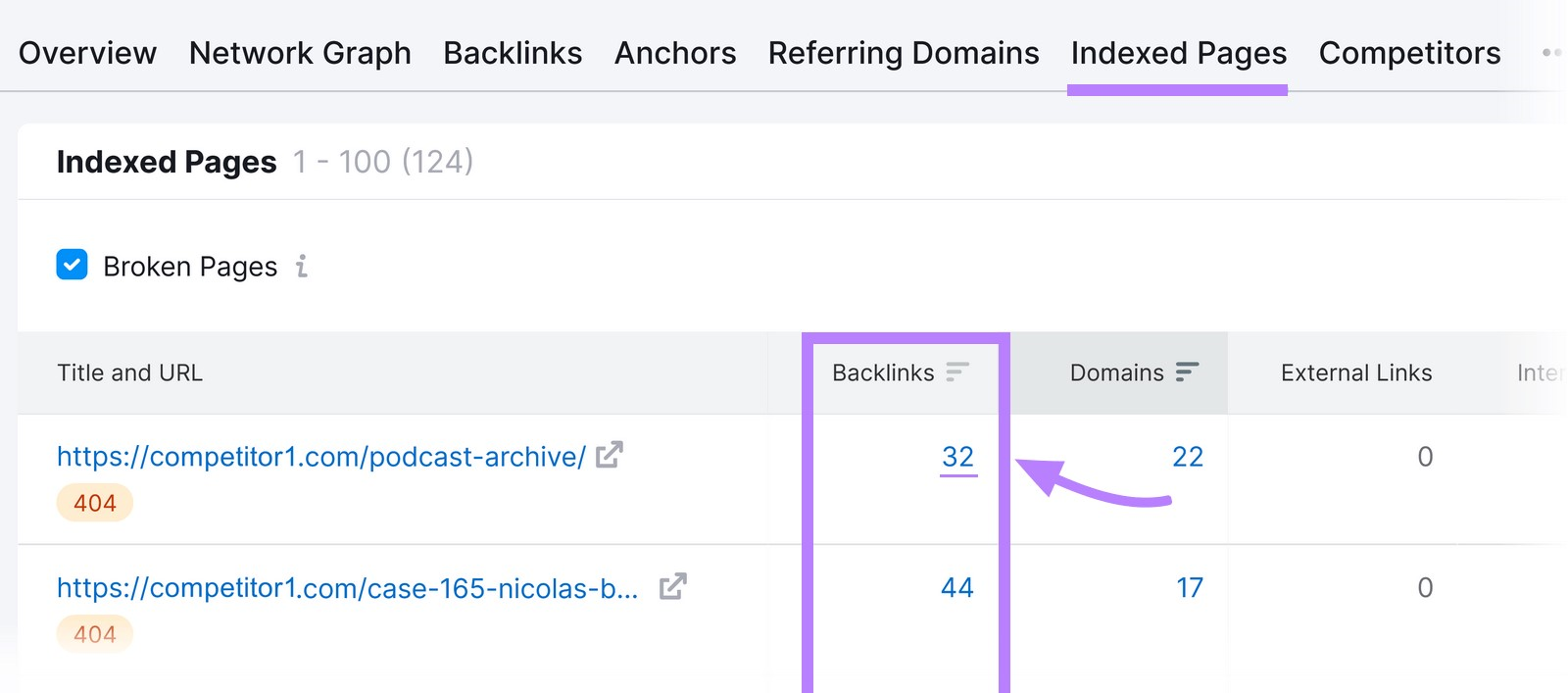Click the Backlinks column header label
The height and width of the screenshot is (693, 1568).
point(883,372)
